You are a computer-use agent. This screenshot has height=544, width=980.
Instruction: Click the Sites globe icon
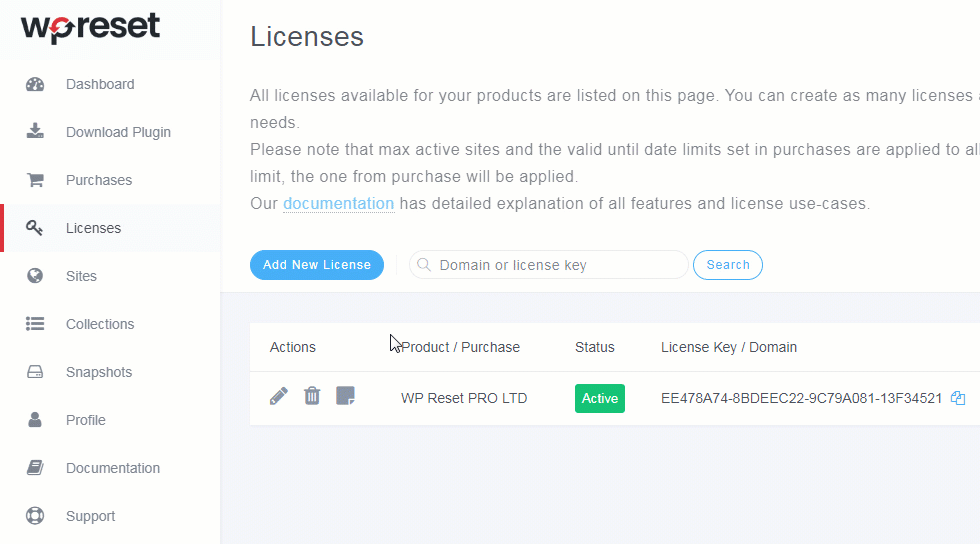(35, 276)
